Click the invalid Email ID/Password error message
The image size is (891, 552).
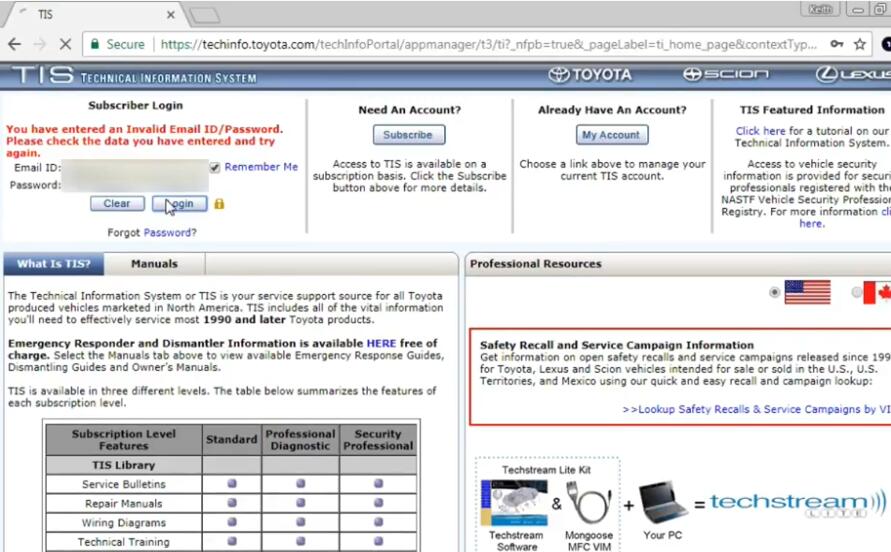pyautogui.click(x=144, y=141)
